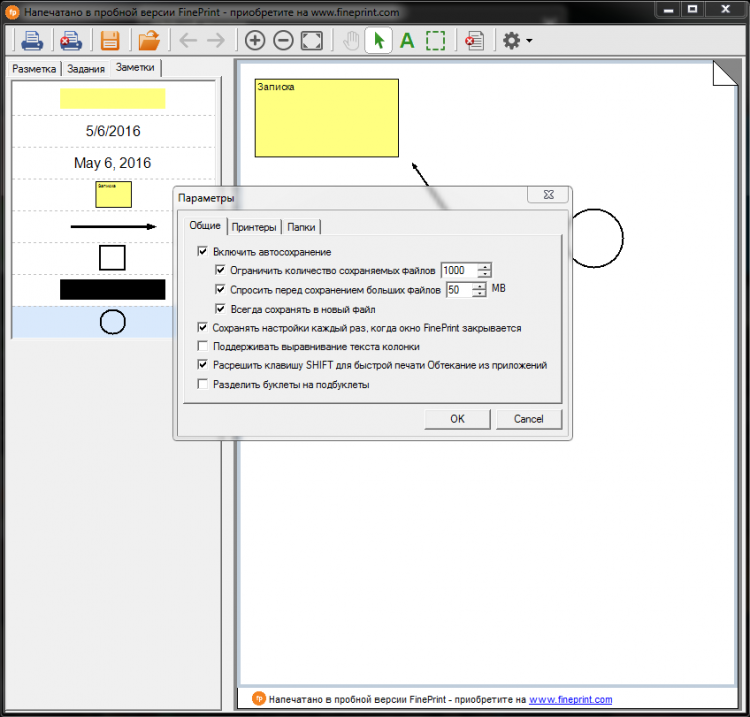Image resolution: width=750 pixels, height=717 pixels.
Task: Go forward with the right arrow
Action: (x=216, y=41)
